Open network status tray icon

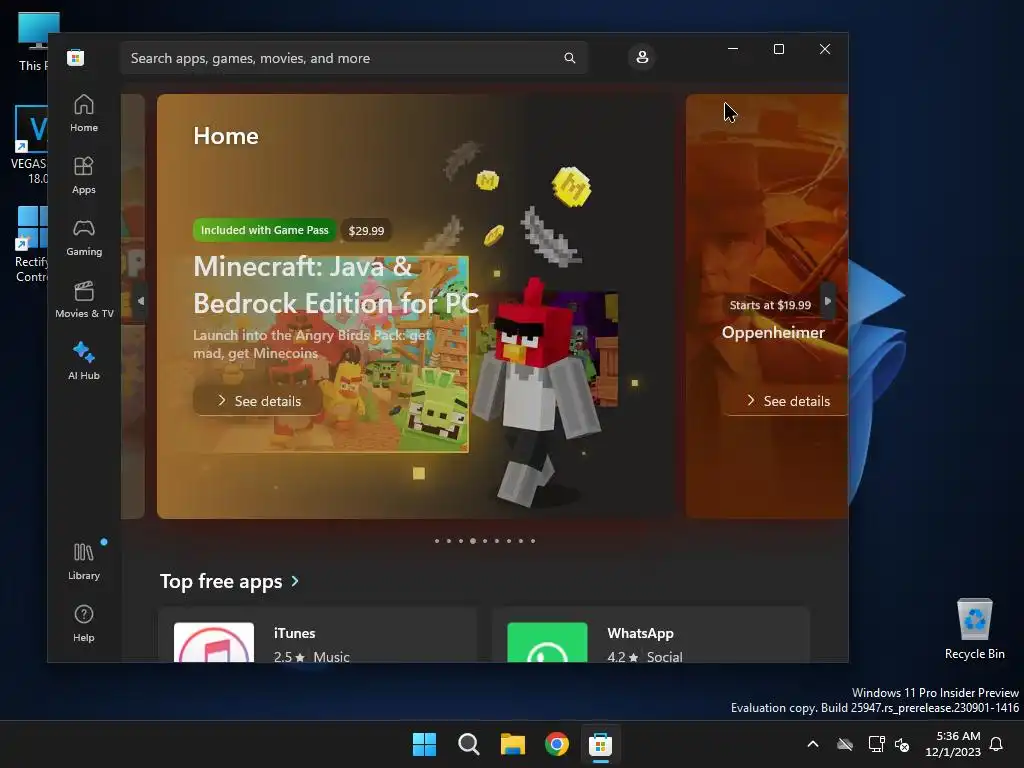coord(876,744)
